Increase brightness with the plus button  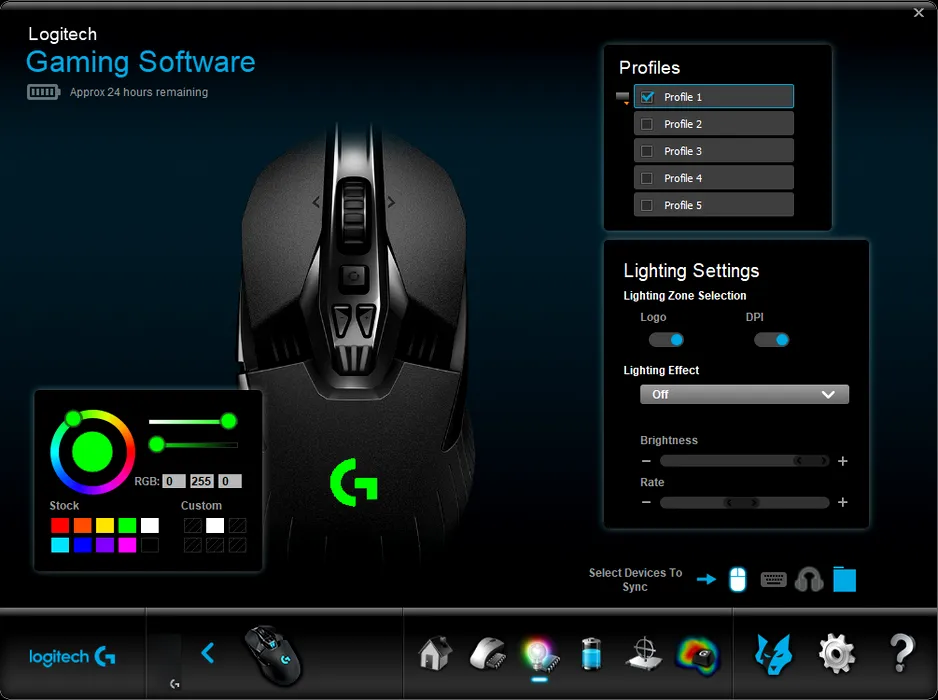pyautogui.click(x=843, y=461)
